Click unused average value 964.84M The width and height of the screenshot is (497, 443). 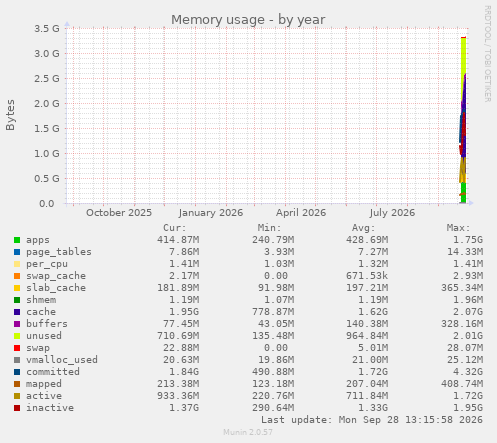pyautogui.click(x=367, y=336)
